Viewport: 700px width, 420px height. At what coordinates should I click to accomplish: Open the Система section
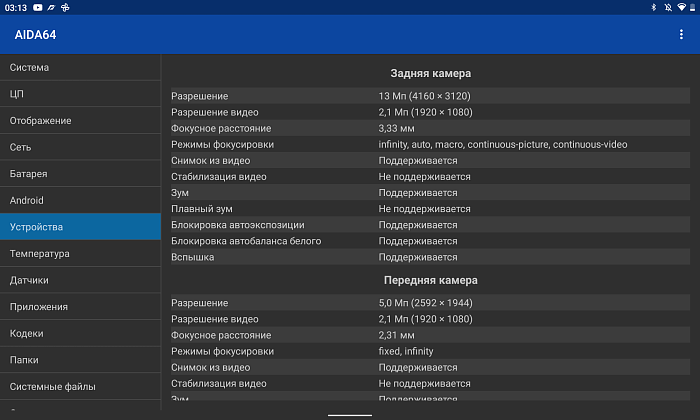click(x=80, y=67)
